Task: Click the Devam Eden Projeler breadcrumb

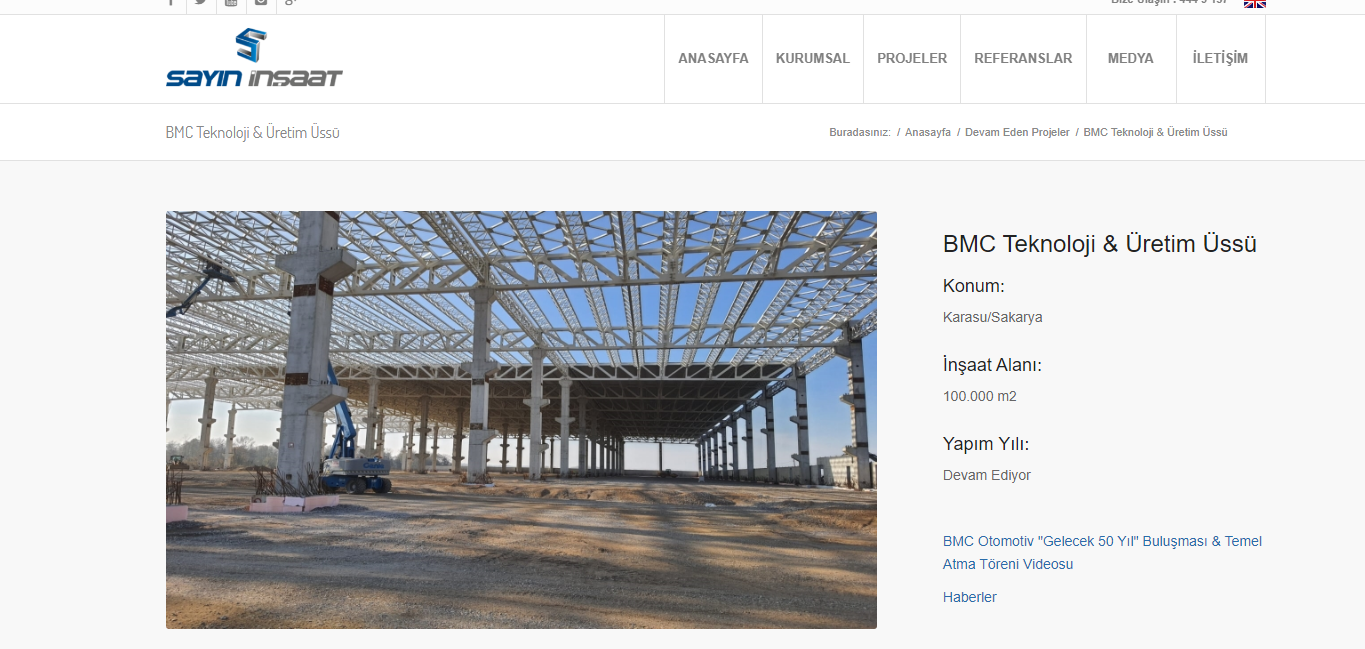Action: point(1016,133)
